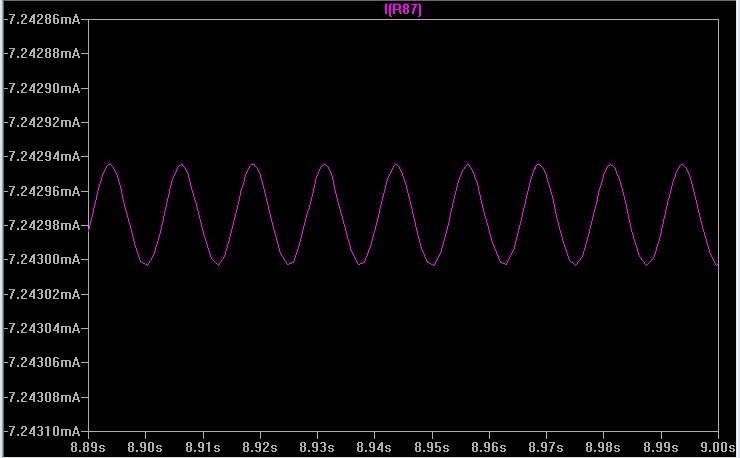Viewport: 740px width, 458px height.
Task: Click the 8.91s time axis label
Action: tap(202, 447)
